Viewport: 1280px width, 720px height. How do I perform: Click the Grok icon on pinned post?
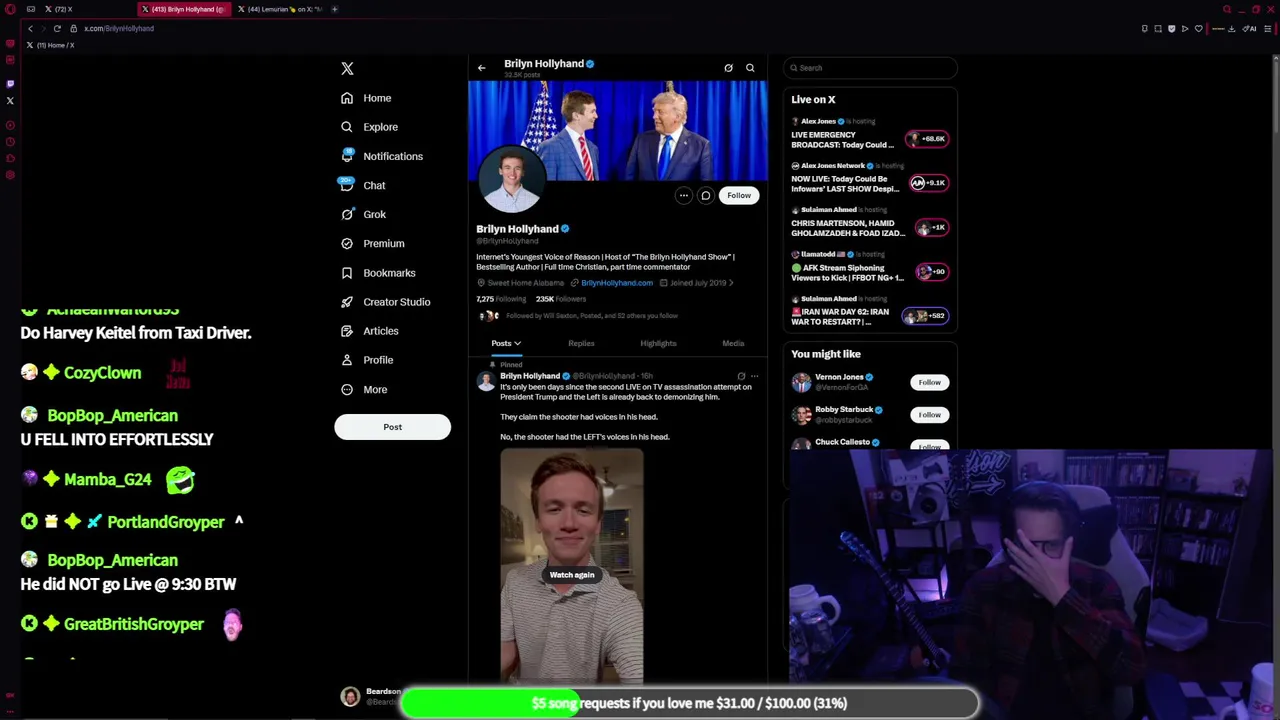click(741, 377)
